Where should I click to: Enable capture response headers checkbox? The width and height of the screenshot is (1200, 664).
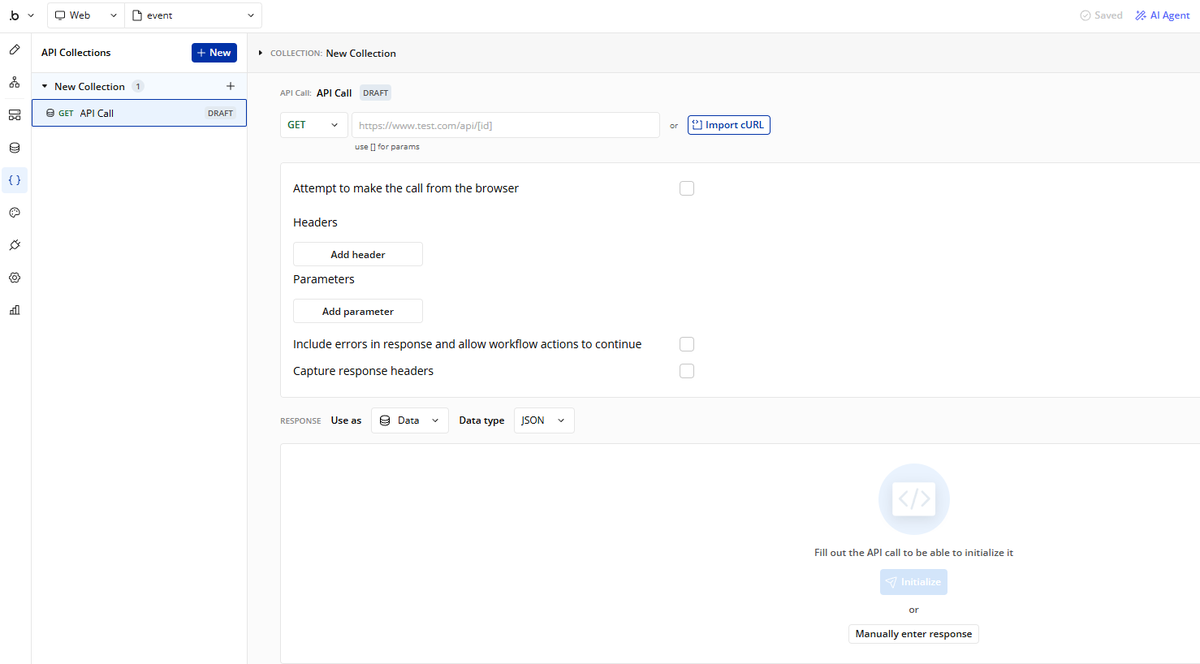[687, 371]
